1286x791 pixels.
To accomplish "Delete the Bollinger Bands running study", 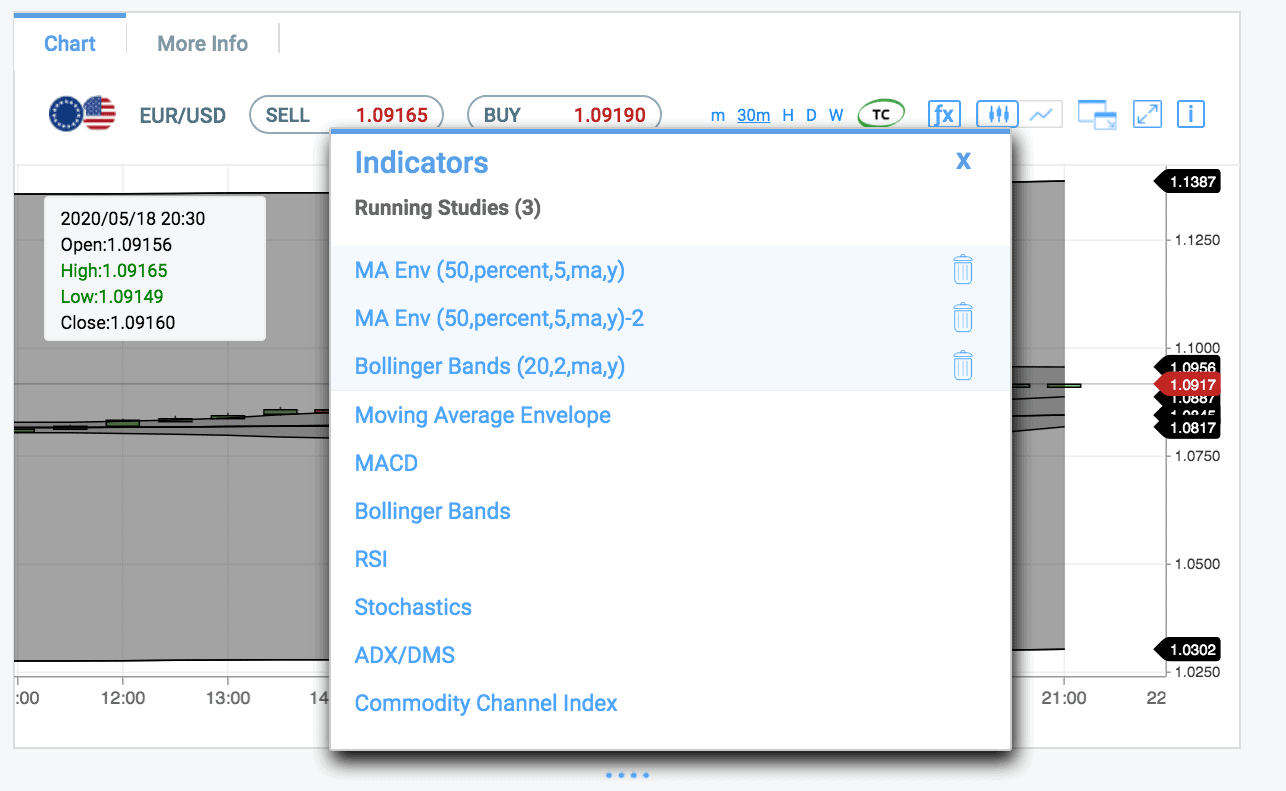I will coord(962,366).
